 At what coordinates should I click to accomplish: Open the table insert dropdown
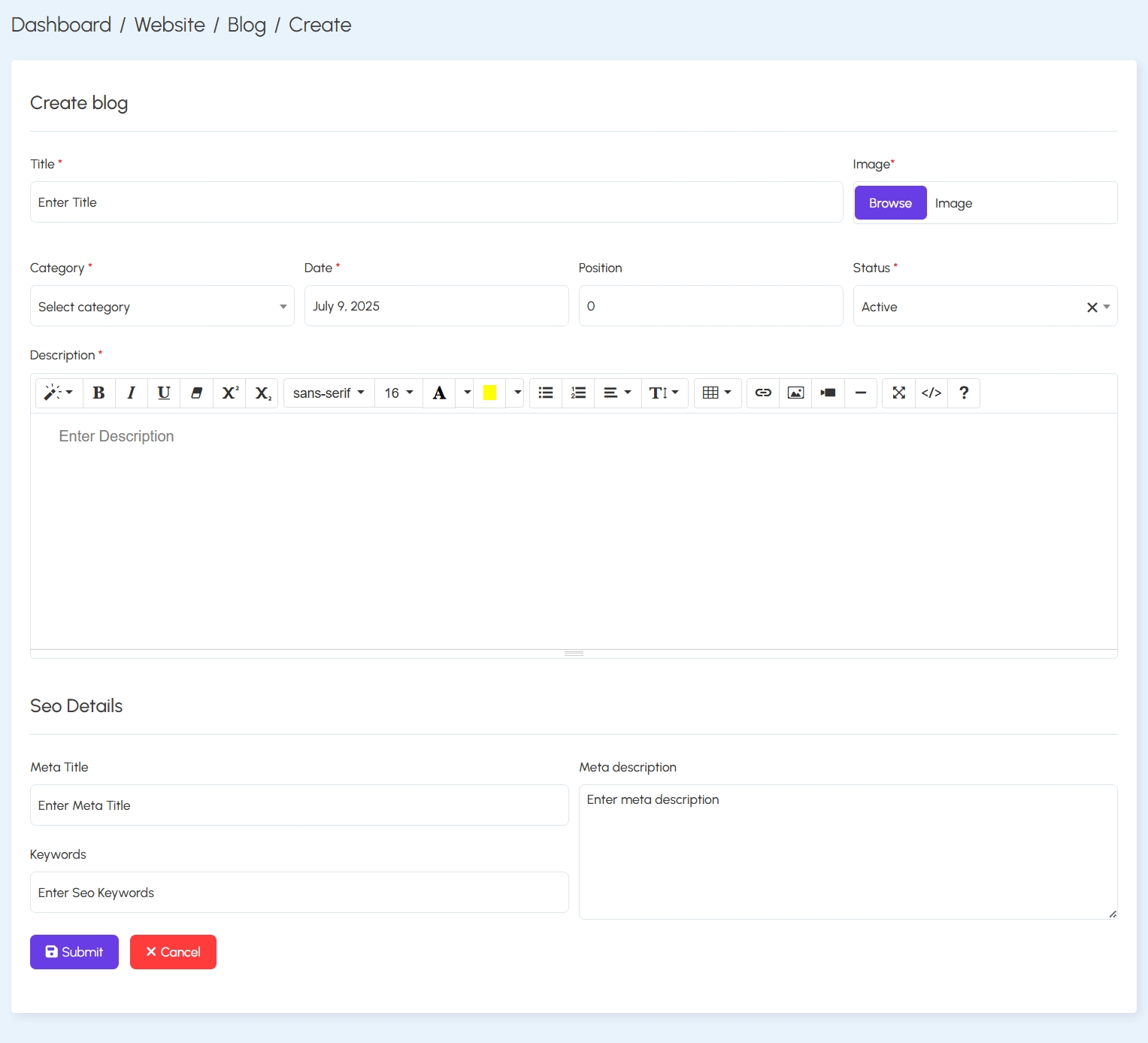(717, 393)
